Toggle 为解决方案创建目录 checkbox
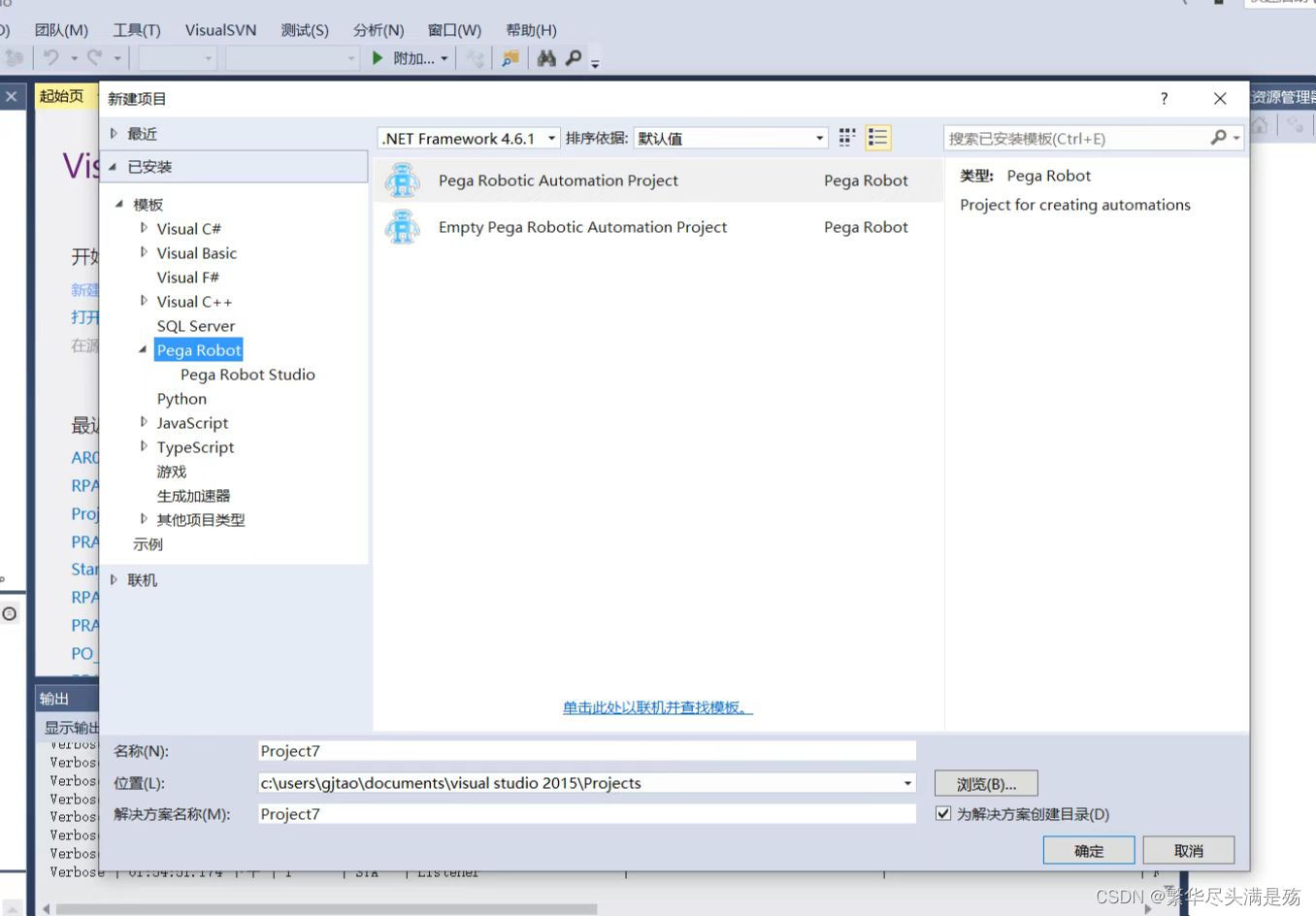 [943, 813]
